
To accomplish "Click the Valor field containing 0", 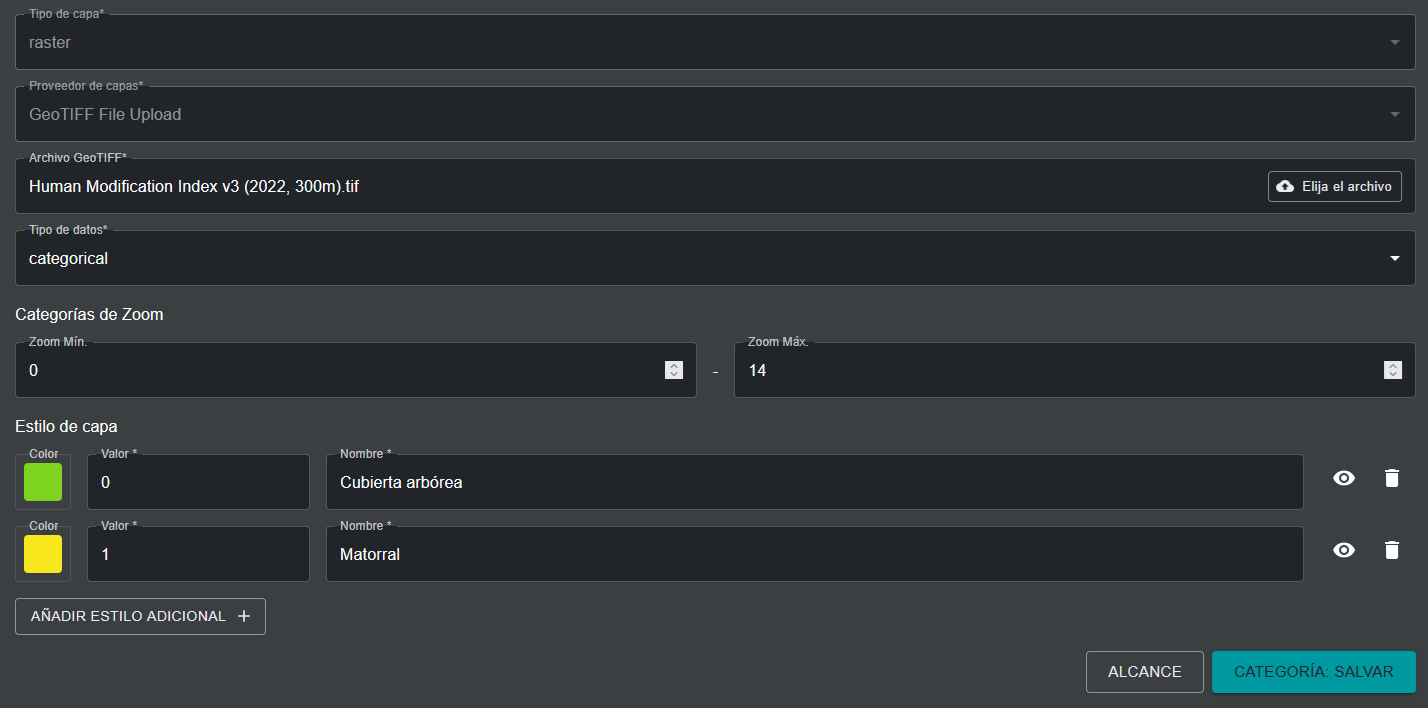I will pyautogui.click(x=198, y=483).
